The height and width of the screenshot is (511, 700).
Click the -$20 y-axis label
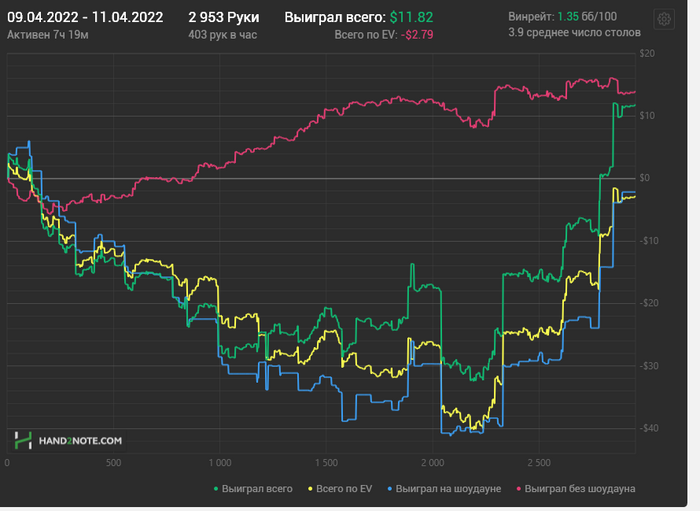pyautogui.click(x=648, y=303)
